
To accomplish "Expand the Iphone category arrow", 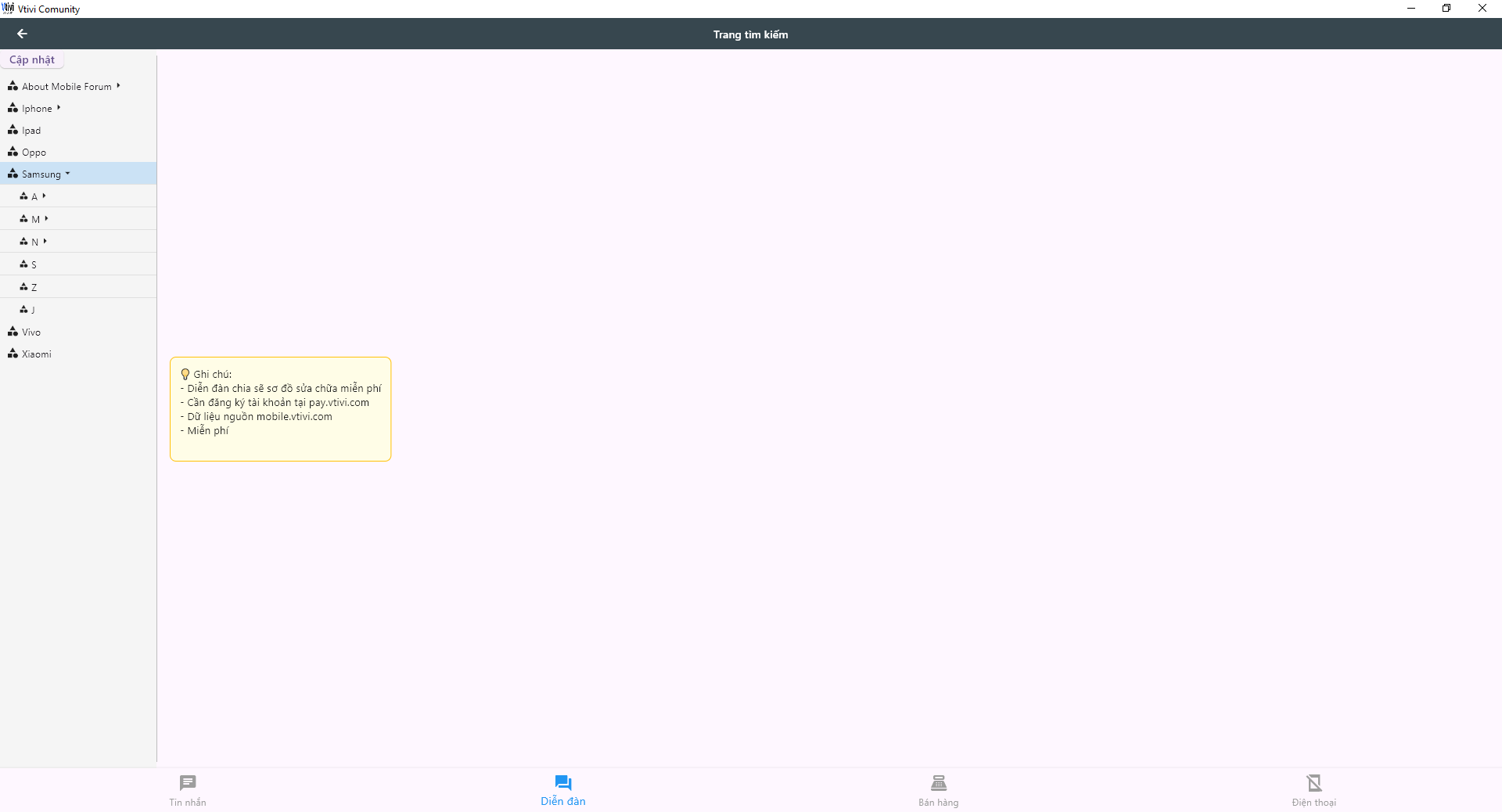I will tap(59, 108).
